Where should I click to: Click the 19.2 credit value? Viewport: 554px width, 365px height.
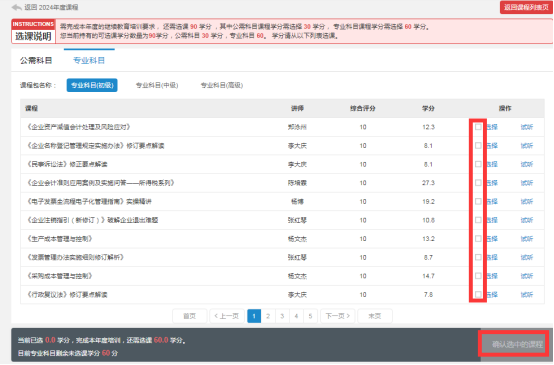428,201
